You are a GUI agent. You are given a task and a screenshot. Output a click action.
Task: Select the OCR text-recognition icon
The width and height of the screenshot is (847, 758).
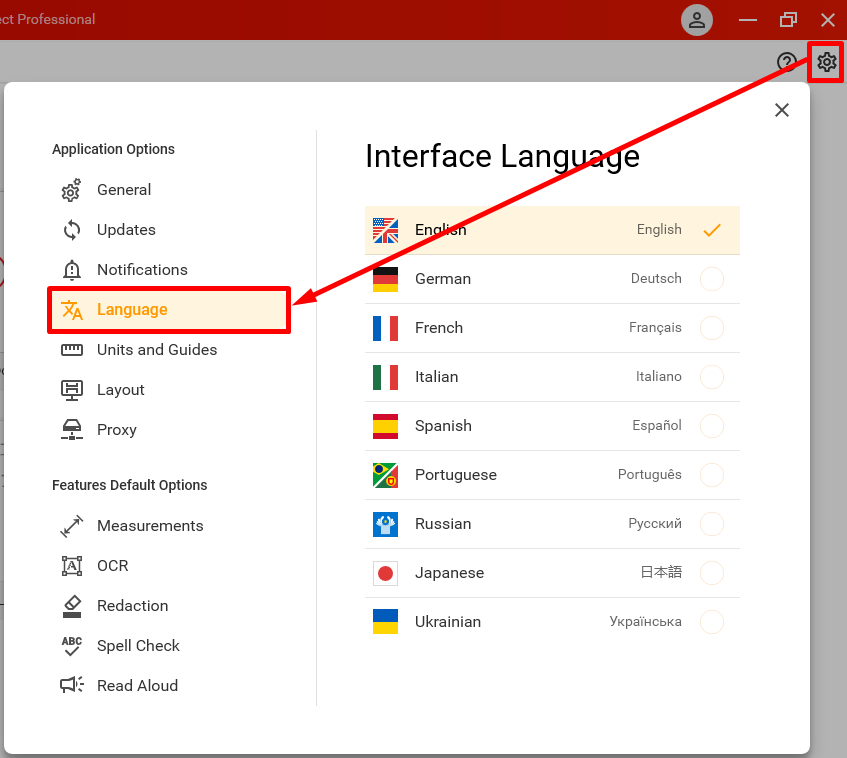71,565
